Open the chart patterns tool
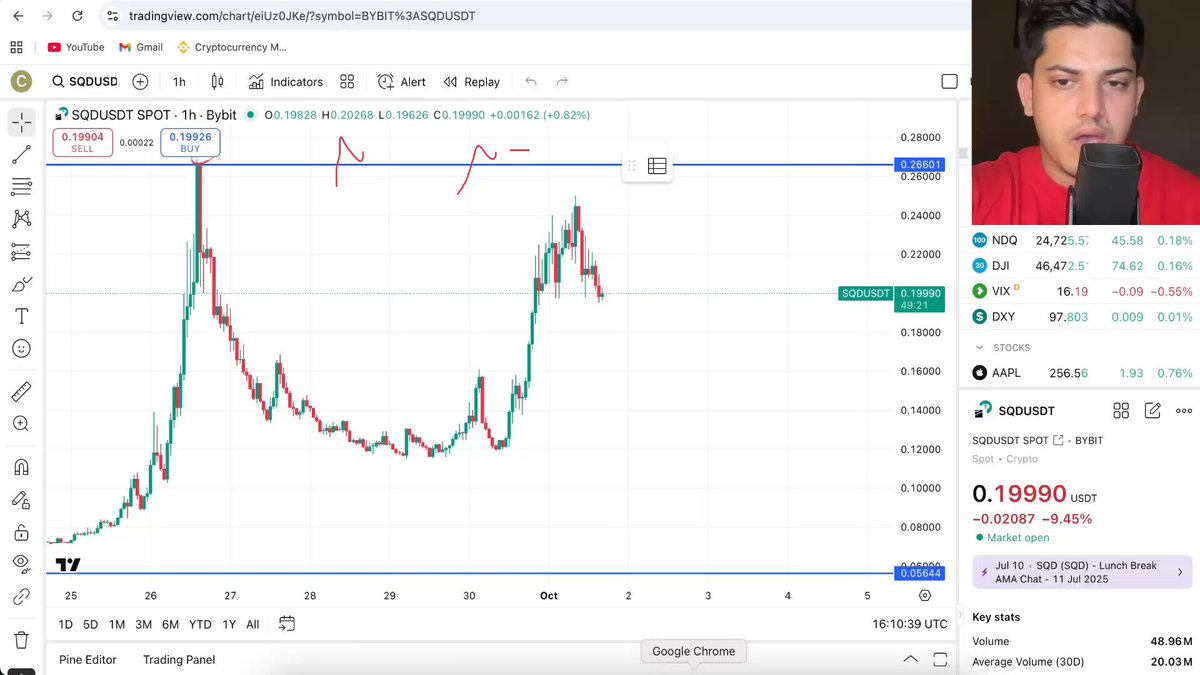Viewport: 1200px width, 675px height. pyautogui.click(x=21, y=219)
